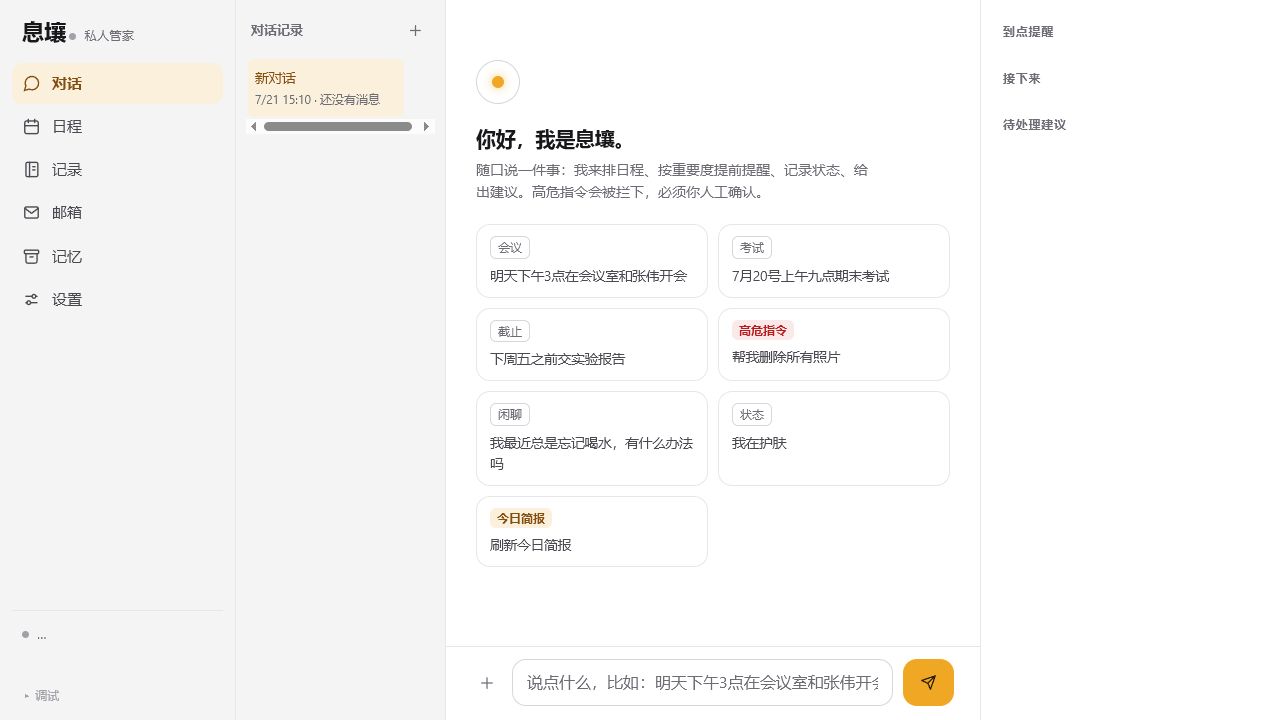
Task: Click the 接下来 section heading
Action: point(1022,79)
